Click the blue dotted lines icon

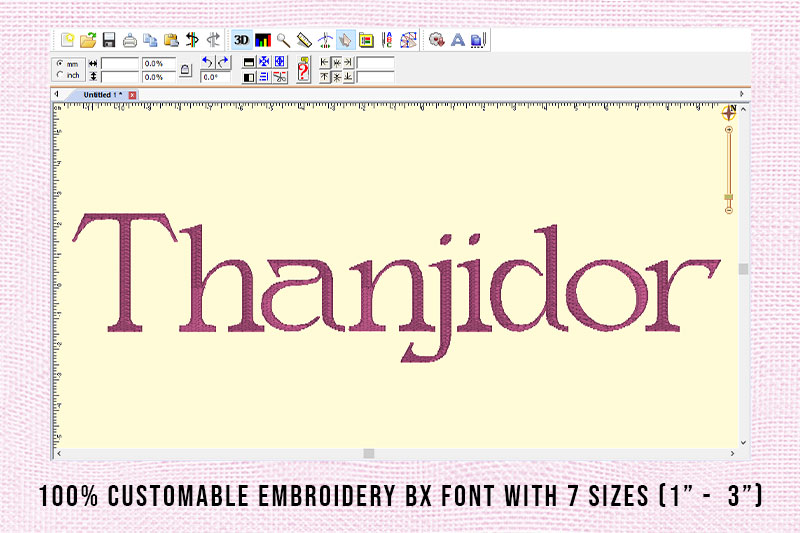264,78
